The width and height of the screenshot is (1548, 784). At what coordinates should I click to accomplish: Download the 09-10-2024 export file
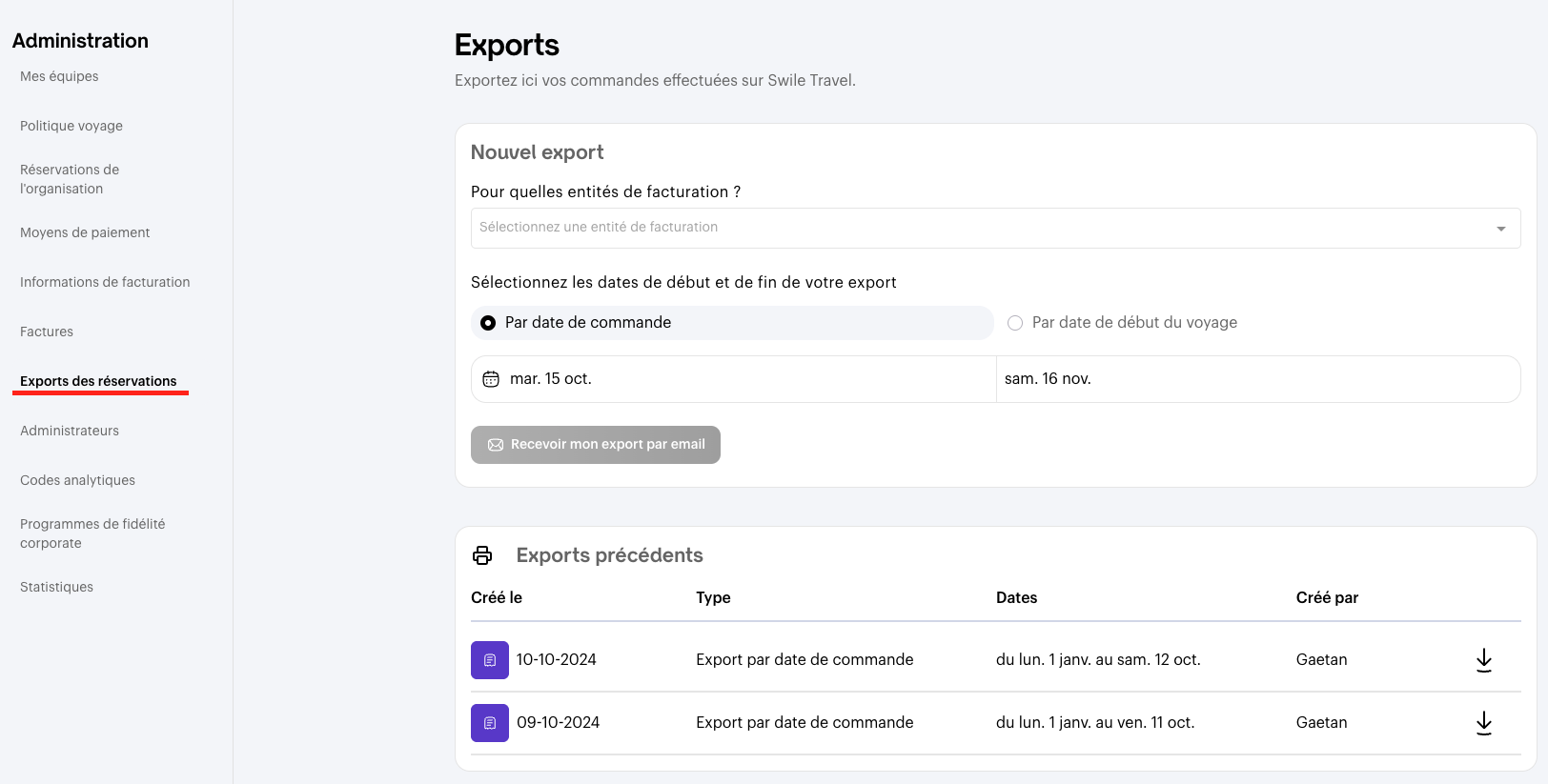pyautogui.click(x=1483, y=723)
